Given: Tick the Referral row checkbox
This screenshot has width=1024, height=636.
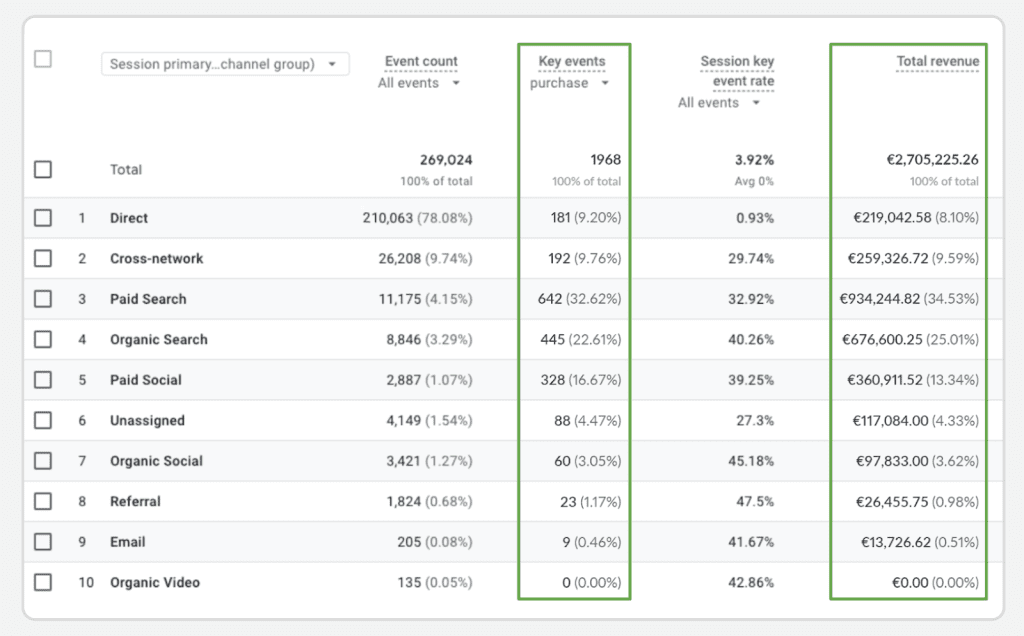Looking at the screenshot, I should click(x=43, y=501).
